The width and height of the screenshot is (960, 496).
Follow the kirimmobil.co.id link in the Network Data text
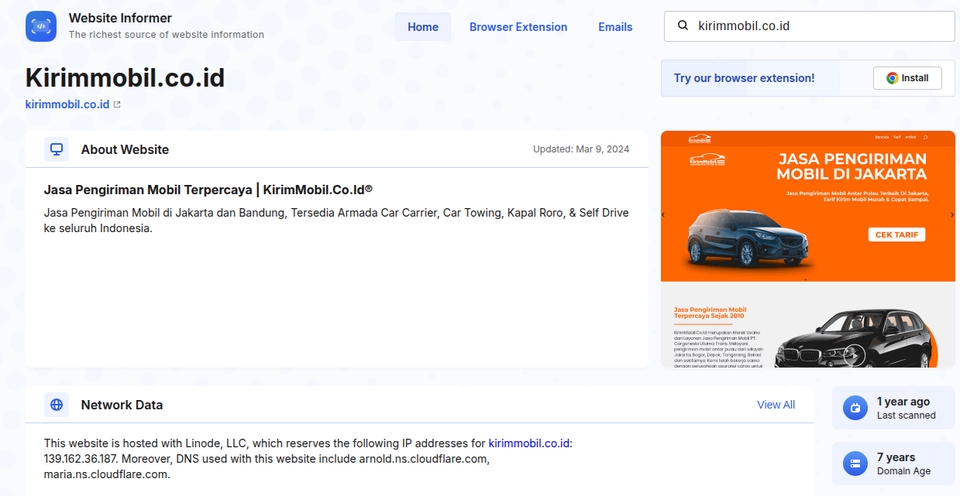tap(529, 443)
